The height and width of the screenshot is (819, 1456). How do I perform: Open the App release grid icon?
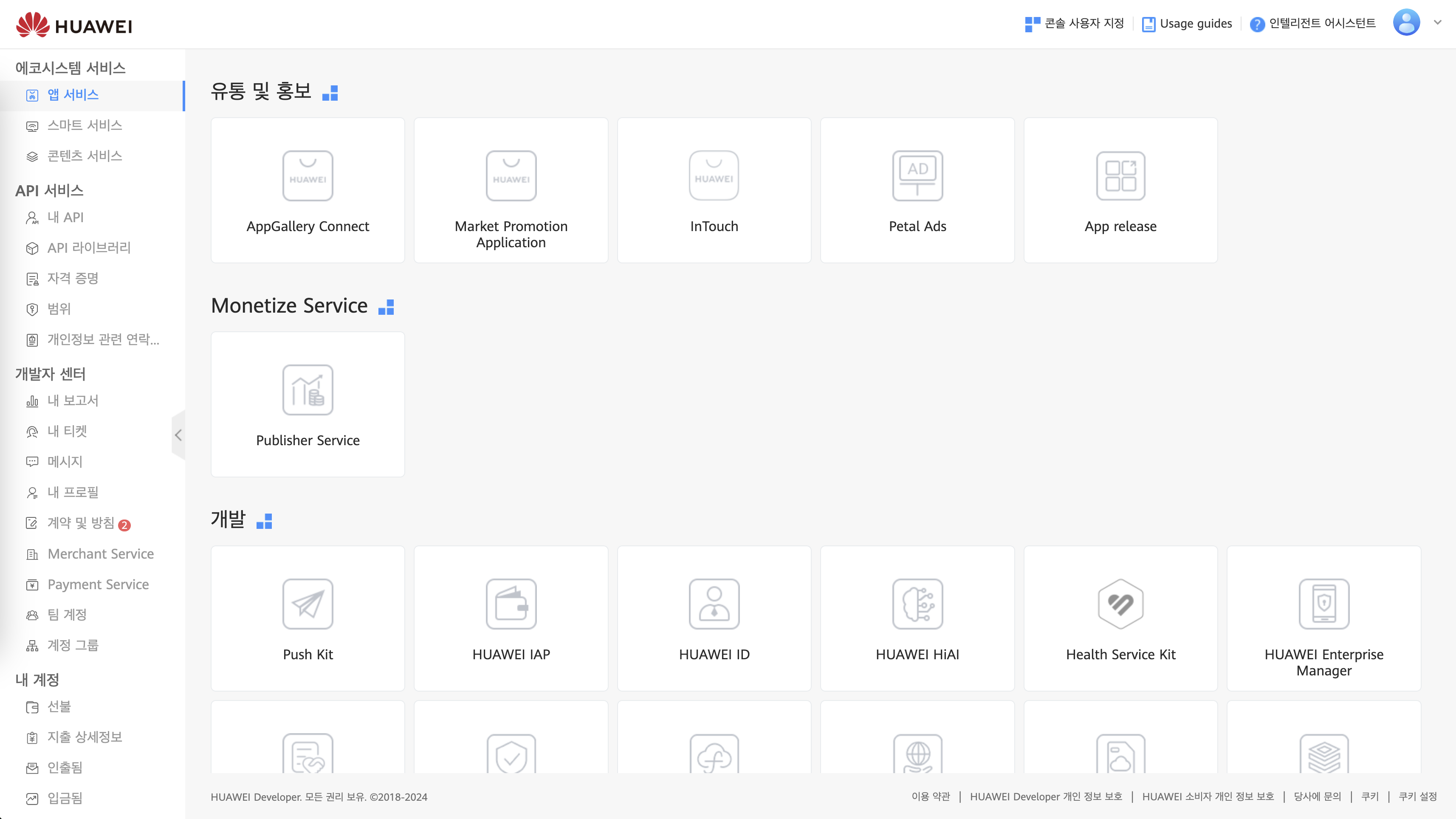1120,176
